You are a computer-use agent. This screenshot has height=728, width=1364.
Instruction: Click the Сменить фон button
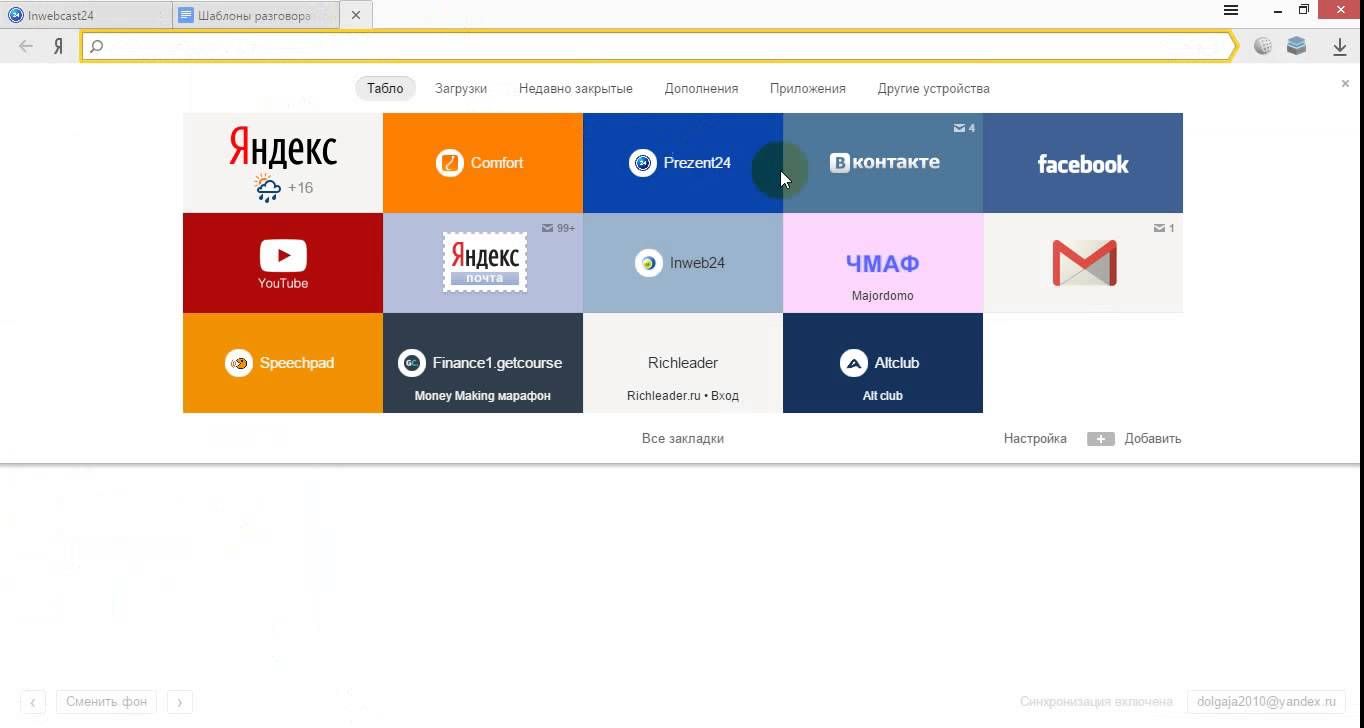[x=106, y=702]
